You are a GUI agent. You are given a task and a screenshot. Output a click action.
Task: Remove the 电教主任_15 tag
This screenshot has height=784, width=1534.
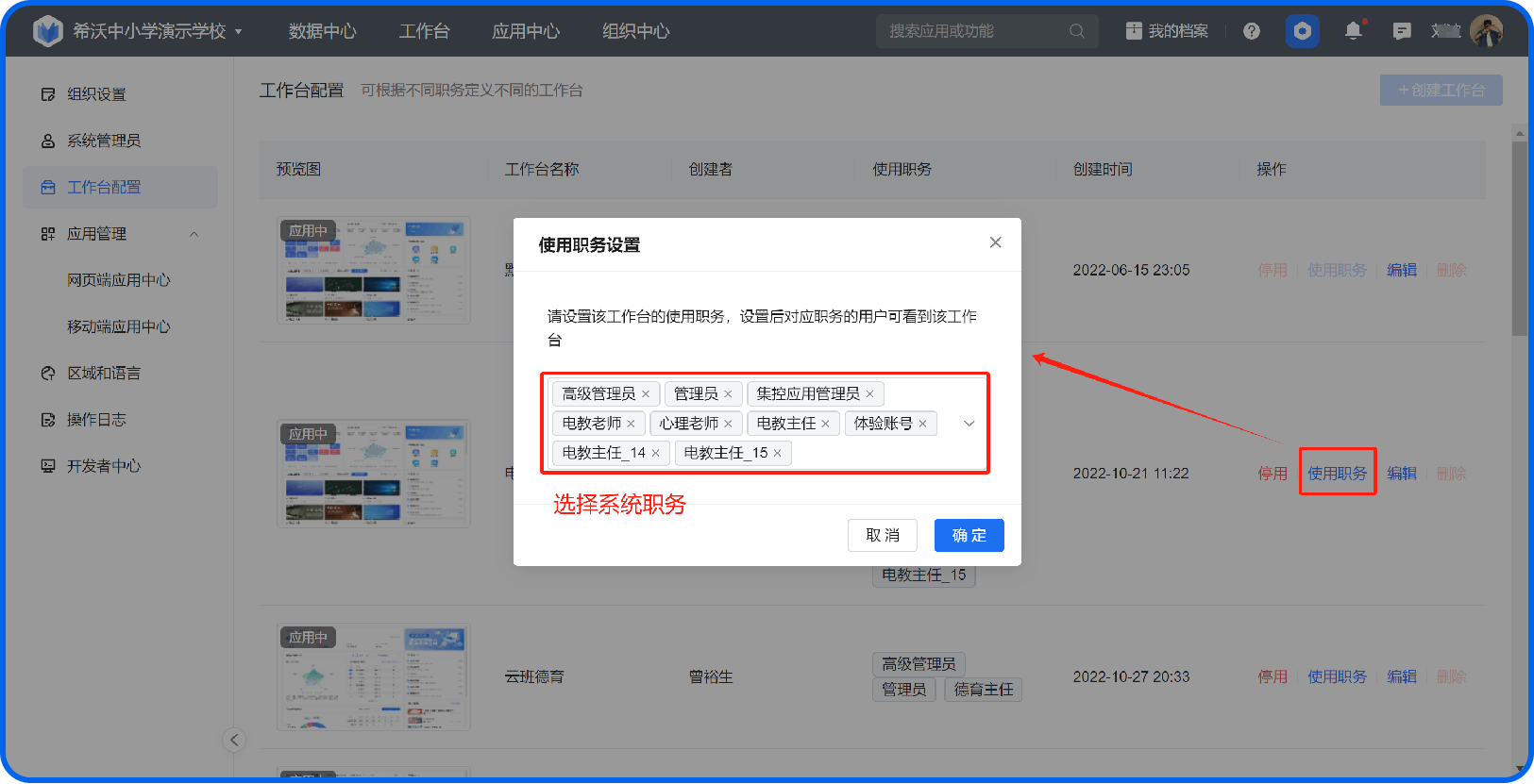[x=777, y=453]
